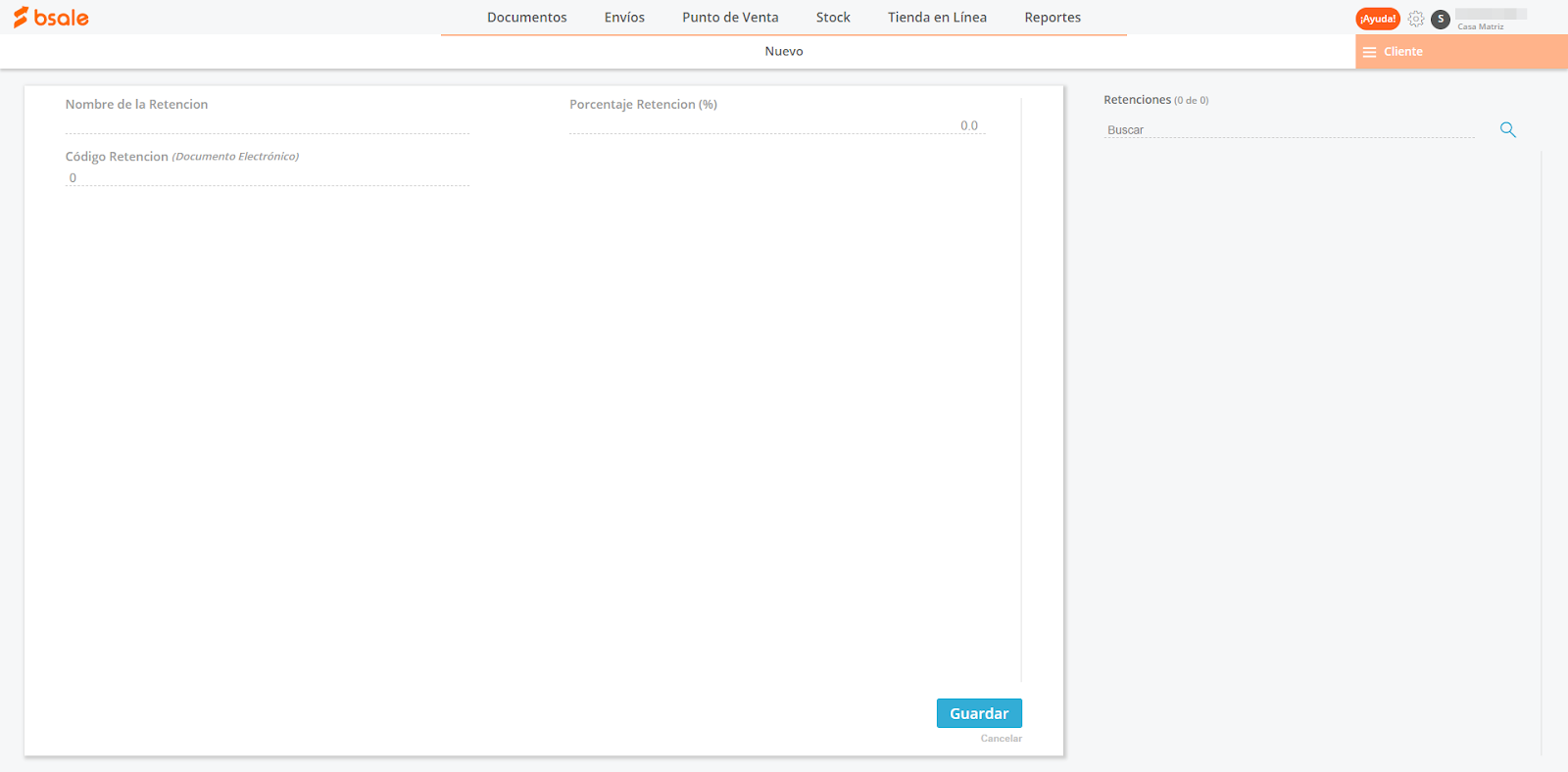The width and height of the screenshot is (1568, 772).
Task: Click the Retenciones (0 de 0) heading
Action: point(1155,100)
